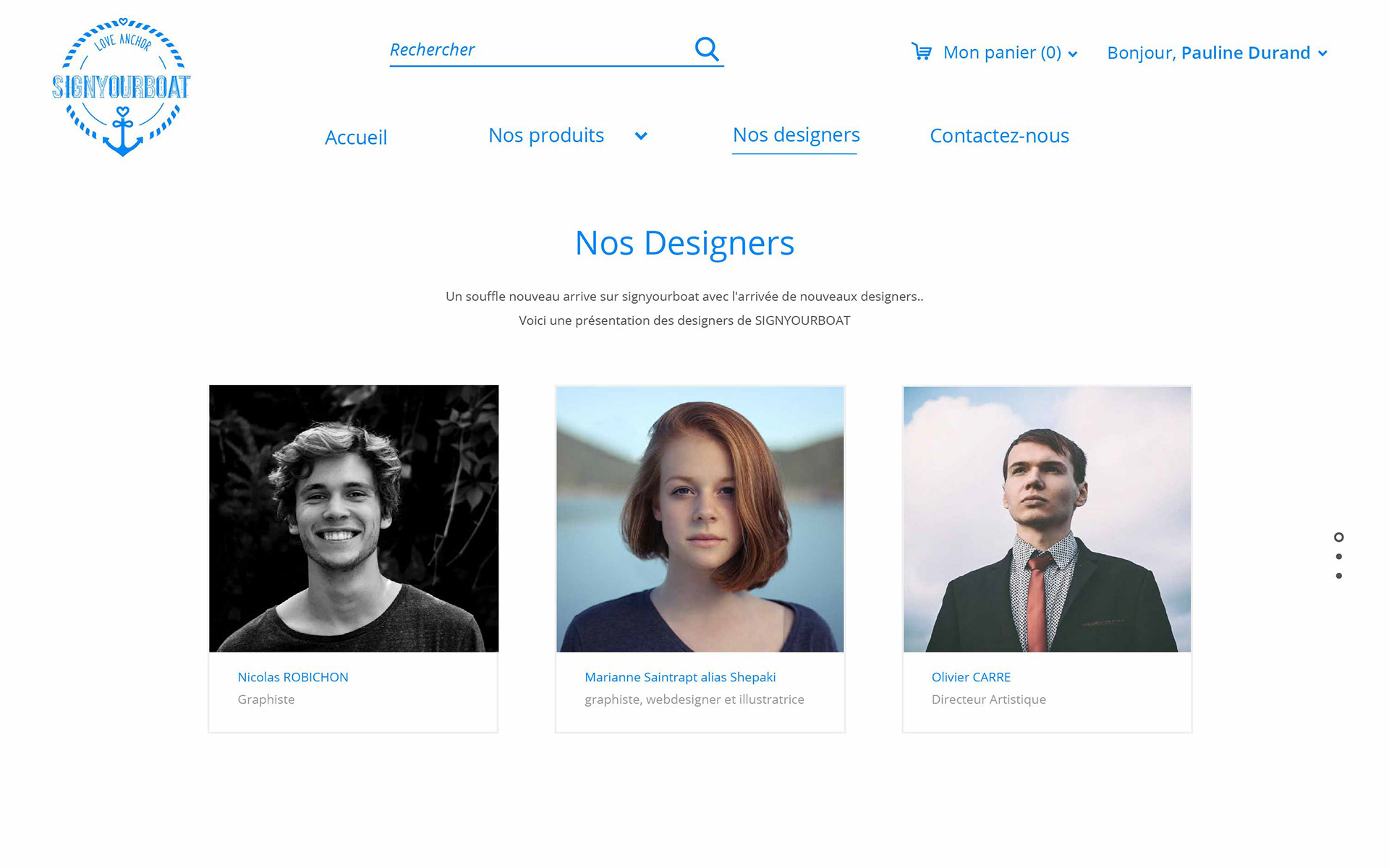Screen dimensions: 1389x868
Task: Expand the Nos produits chevron
Action: pyautogui.click(x=641, y=136)
